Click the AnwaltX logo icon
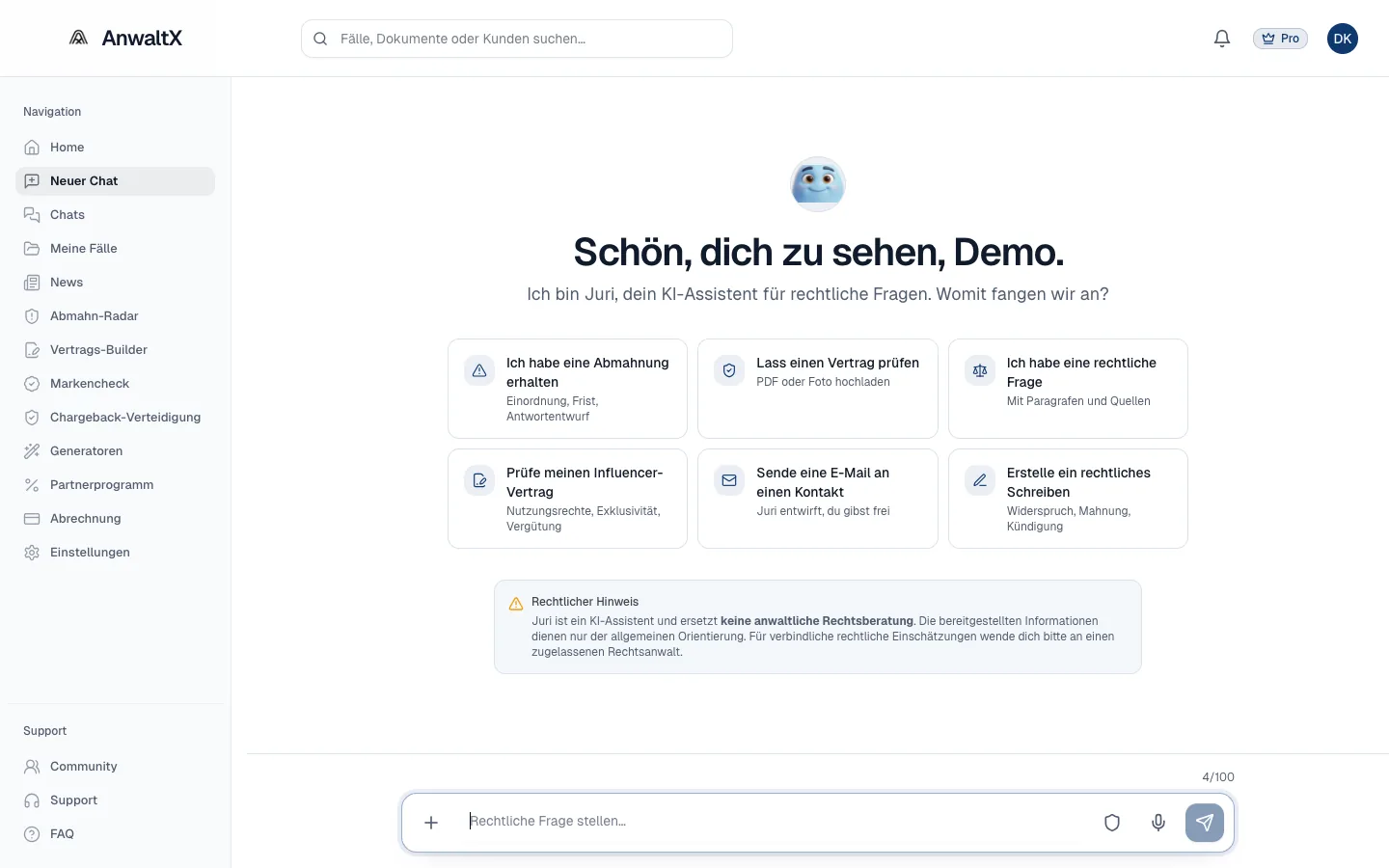 (x=79, y=38)
